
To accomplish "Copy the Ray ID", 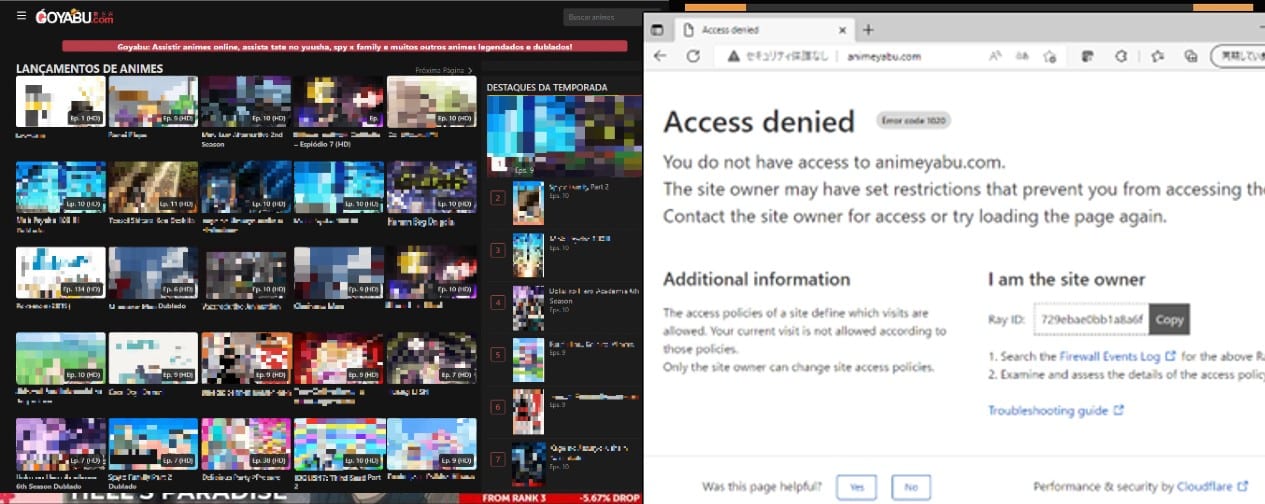I will 1169,320.
